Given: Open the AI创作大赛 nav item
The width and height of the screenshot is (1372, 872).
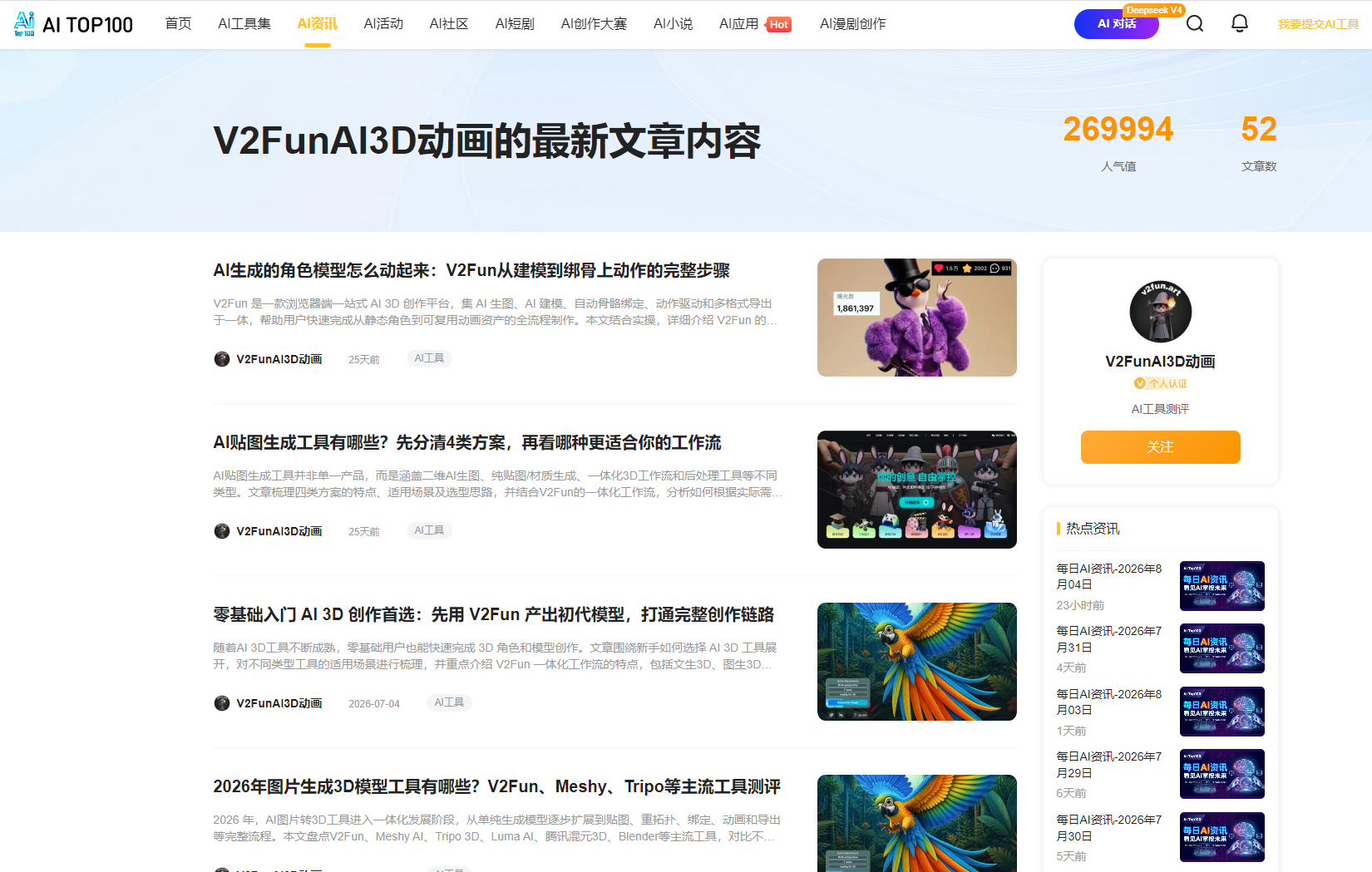Looking at the screenshot, I should click(594, 24).
